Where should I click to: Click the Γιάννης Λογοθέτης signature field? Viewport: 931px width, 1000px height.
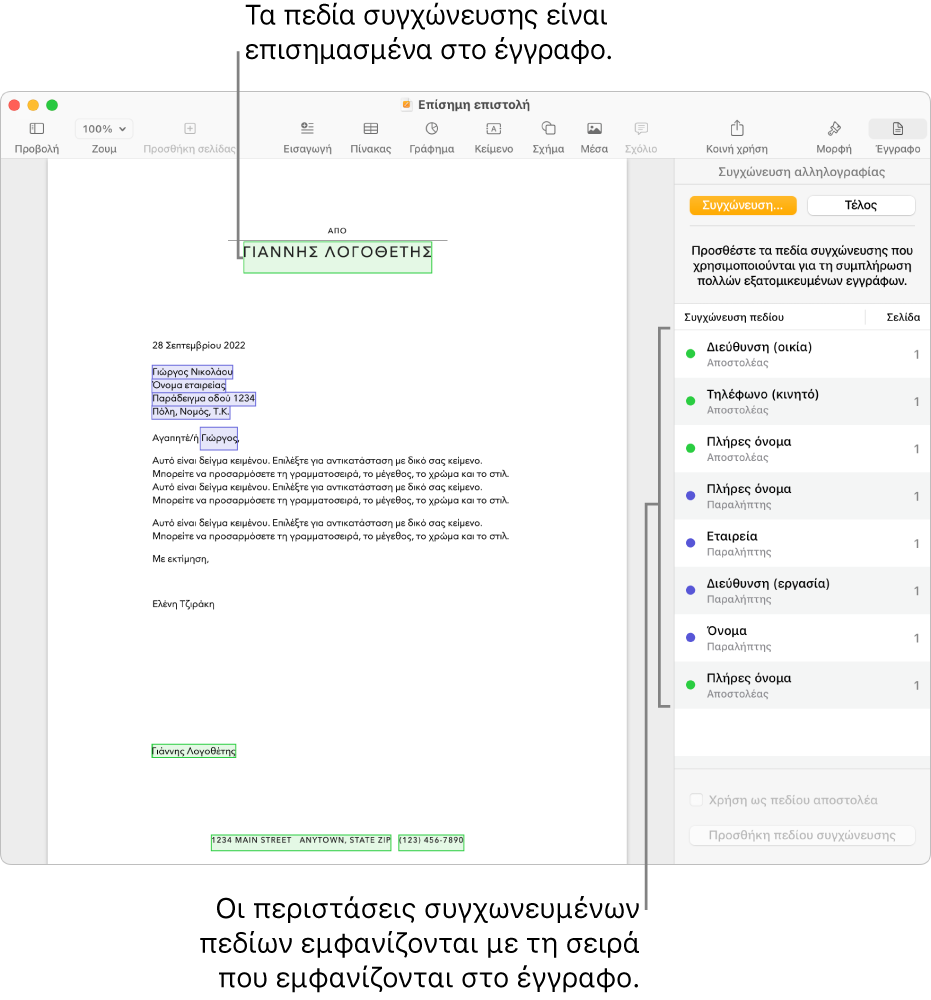[x=194, y=751]
